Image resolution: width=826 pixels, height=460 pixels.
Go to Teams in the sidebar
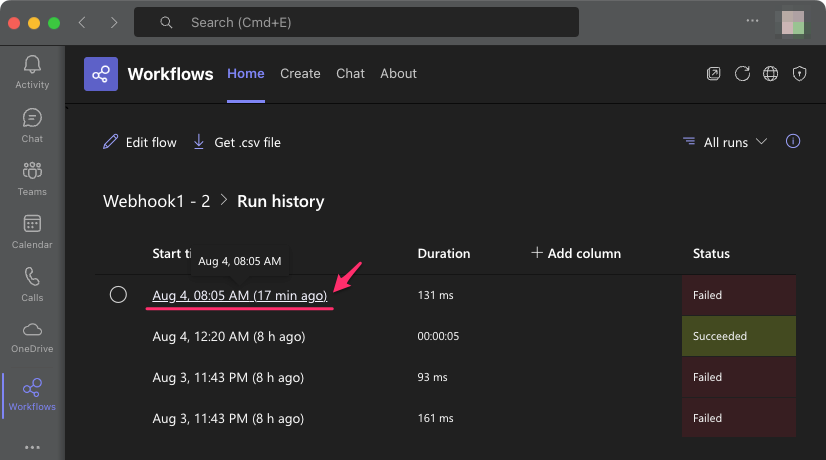pyautogui.click(x=32, y=179)
